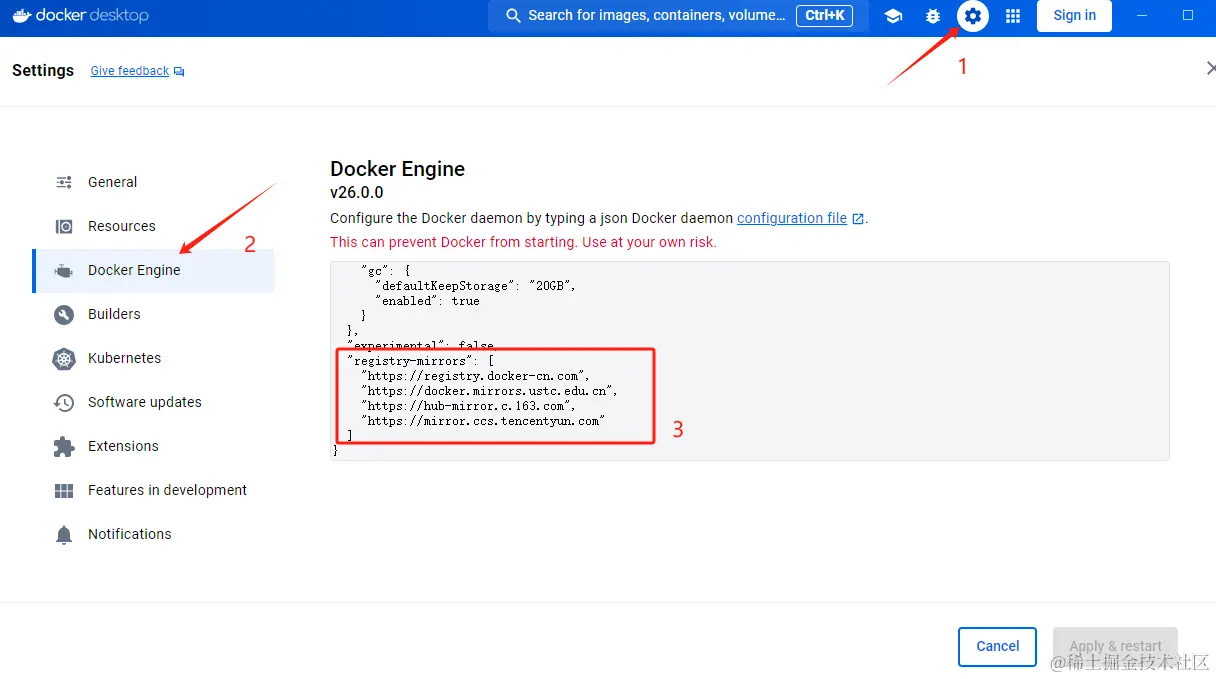Click the red risk warning text

click(523, 242)
